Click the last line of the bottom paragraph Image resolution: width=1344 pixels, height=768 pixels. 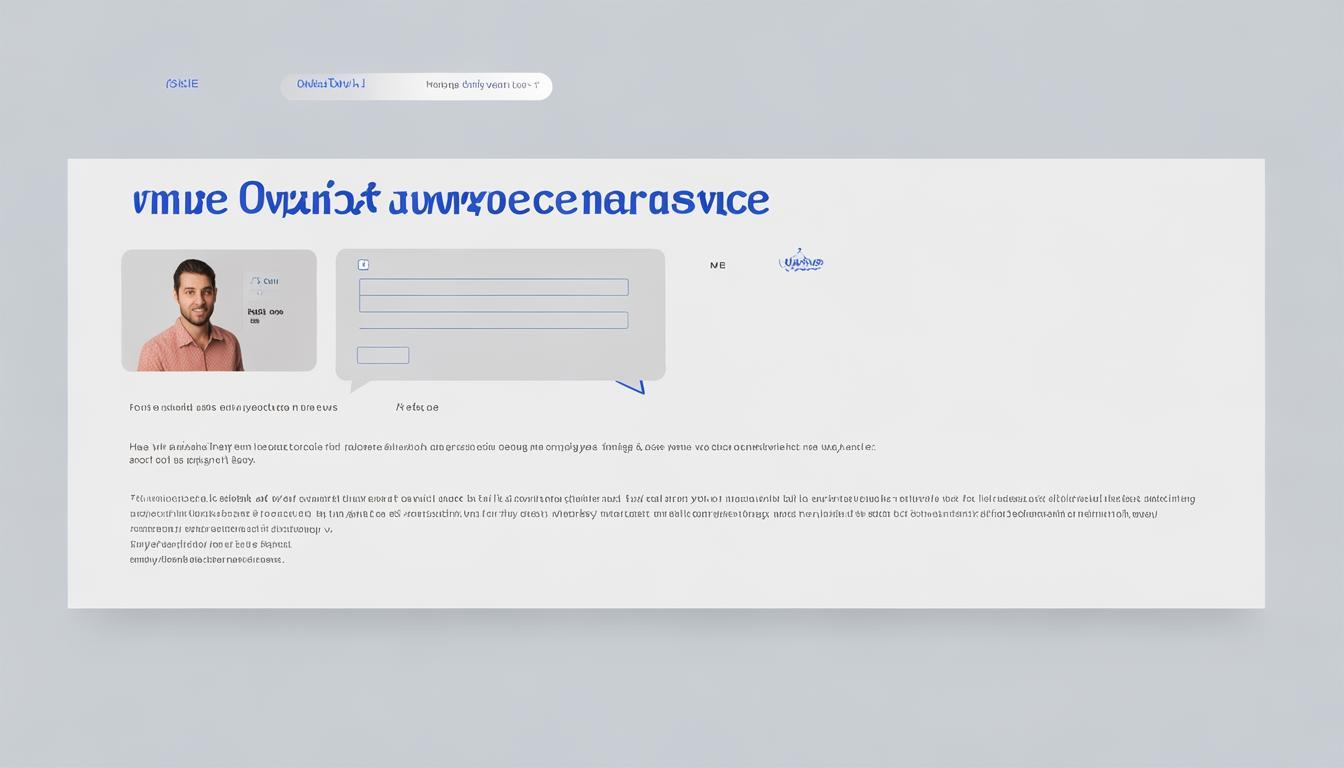[207, 560]
